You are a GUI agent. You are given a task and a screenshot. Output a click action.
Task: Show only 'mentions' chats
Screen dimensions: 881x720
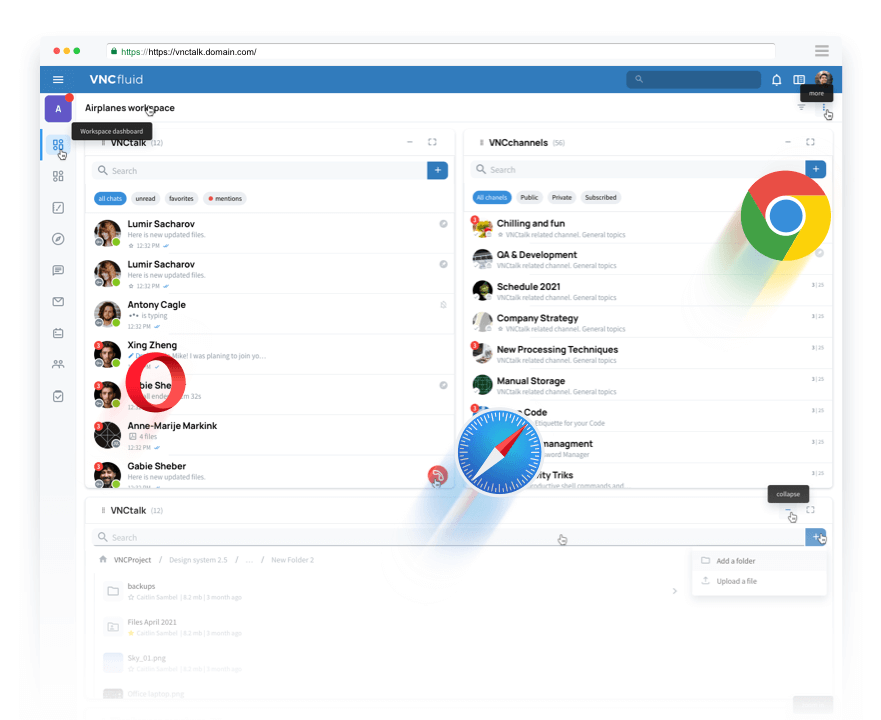[x=225, y=198]
